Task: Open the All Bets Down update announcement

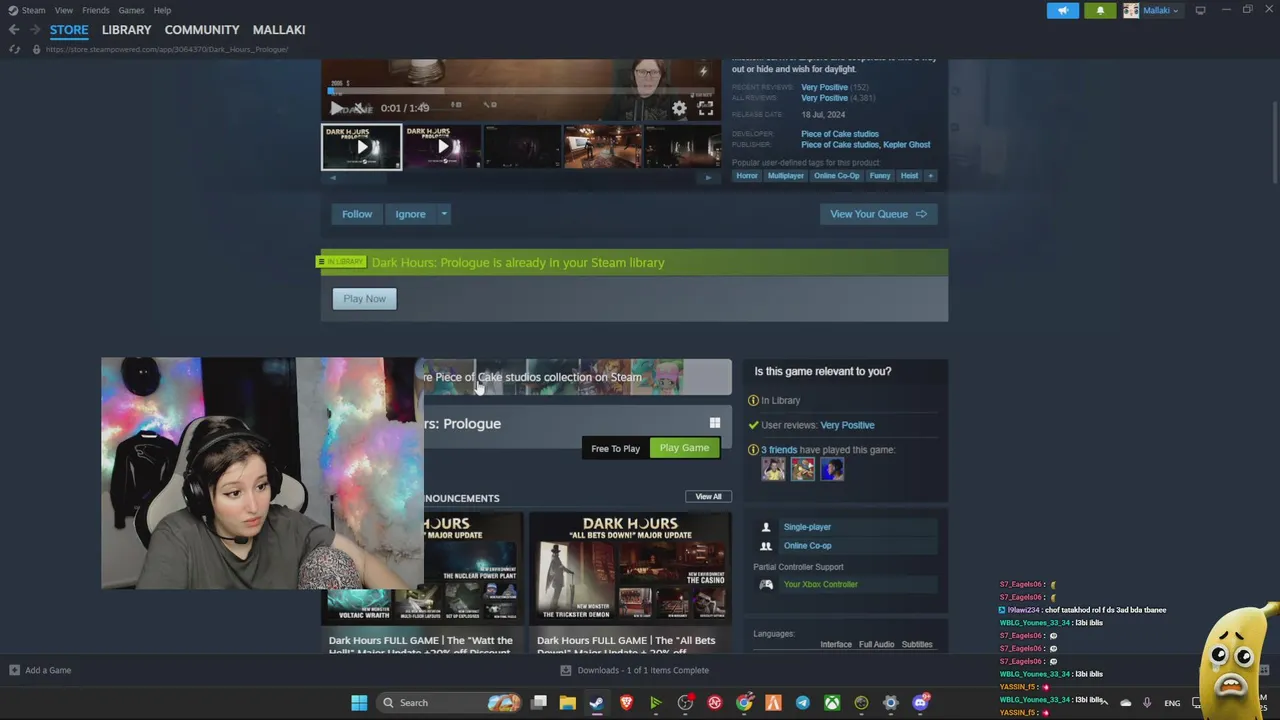Action: (630, 584)
